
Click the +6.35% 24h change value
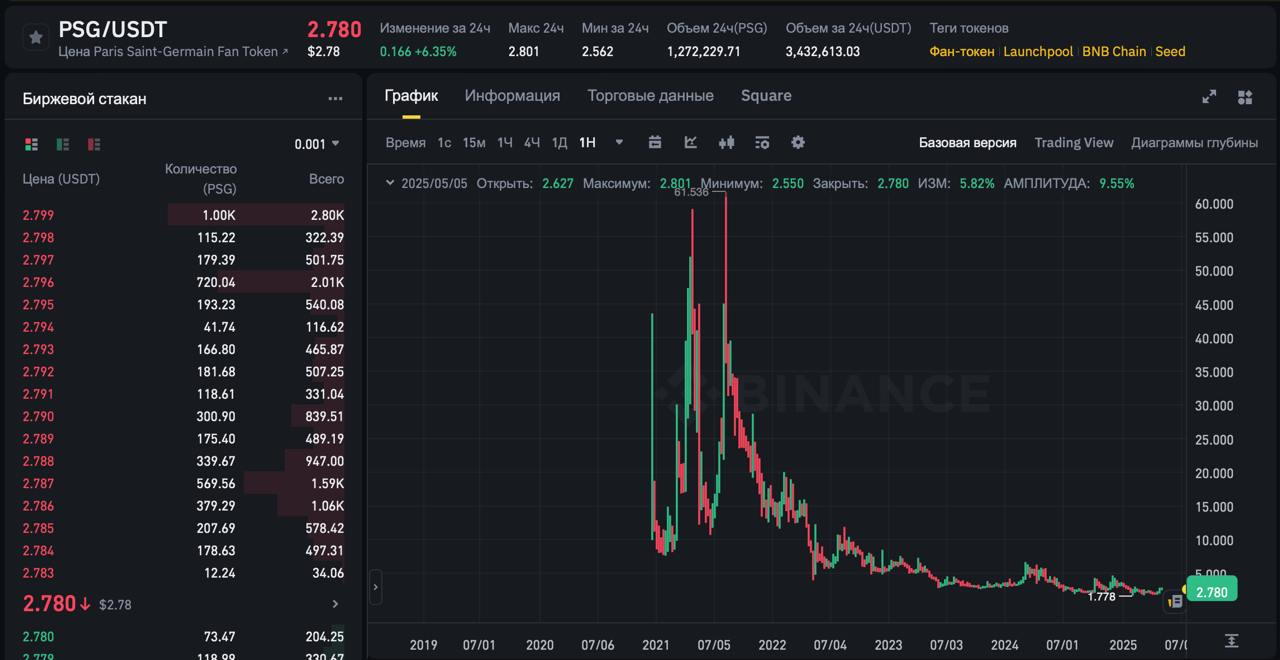[x=435, y=51]
